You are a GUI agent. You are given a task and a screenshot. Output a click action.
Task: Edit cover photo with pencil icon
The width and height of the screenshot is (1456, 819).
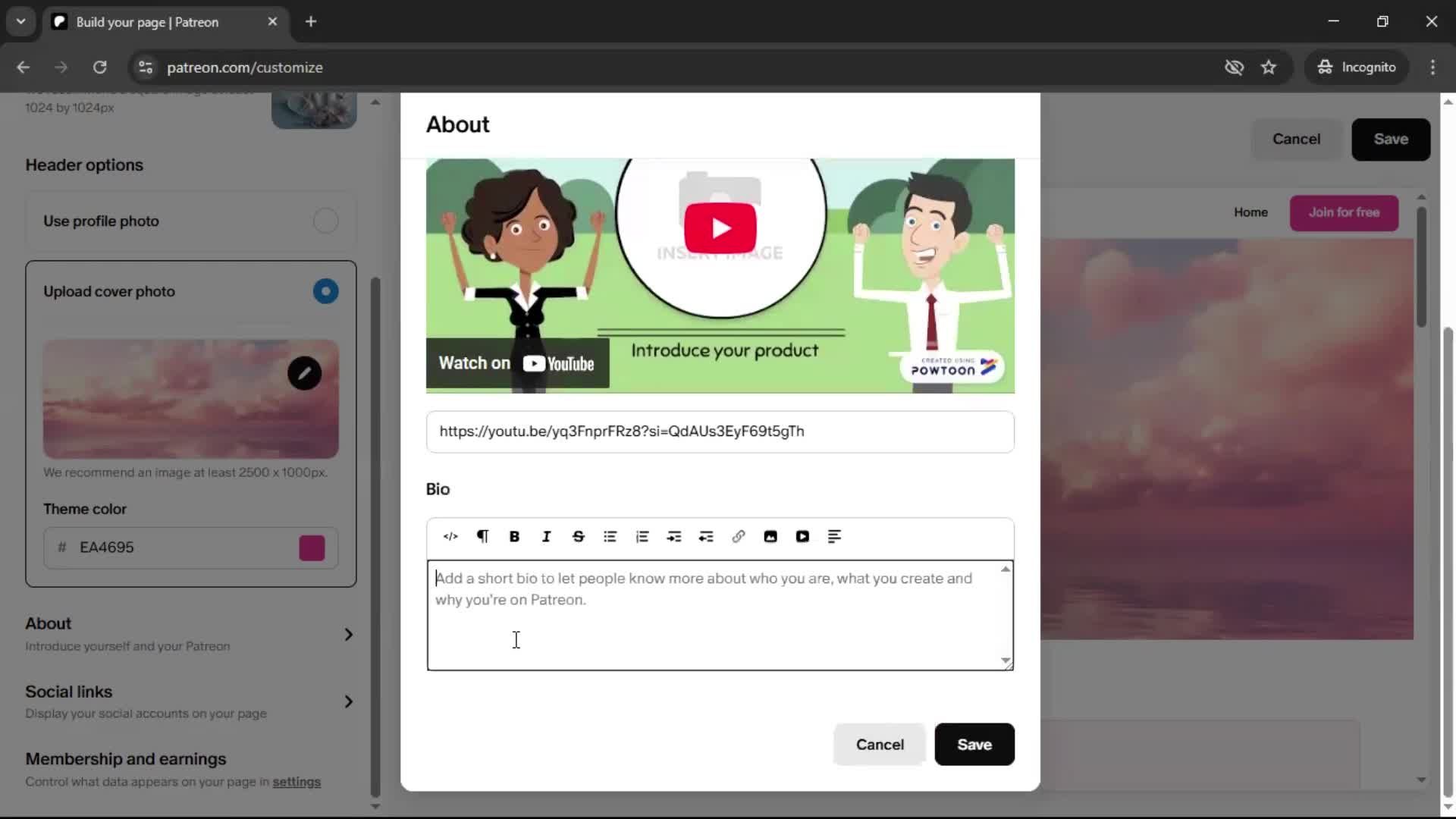coord(305,373)
